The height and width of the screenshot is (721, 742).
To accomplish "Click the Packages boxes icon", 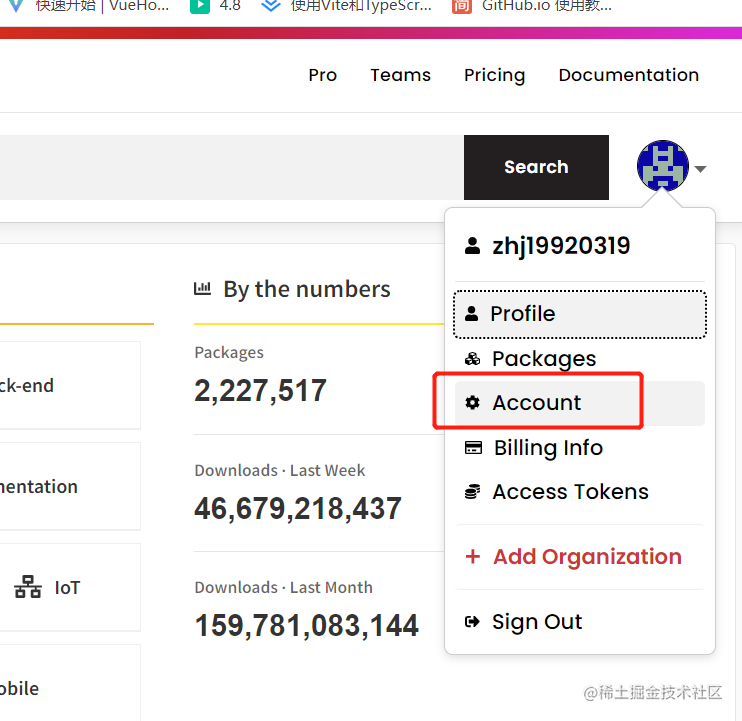I will click(472, 359).
